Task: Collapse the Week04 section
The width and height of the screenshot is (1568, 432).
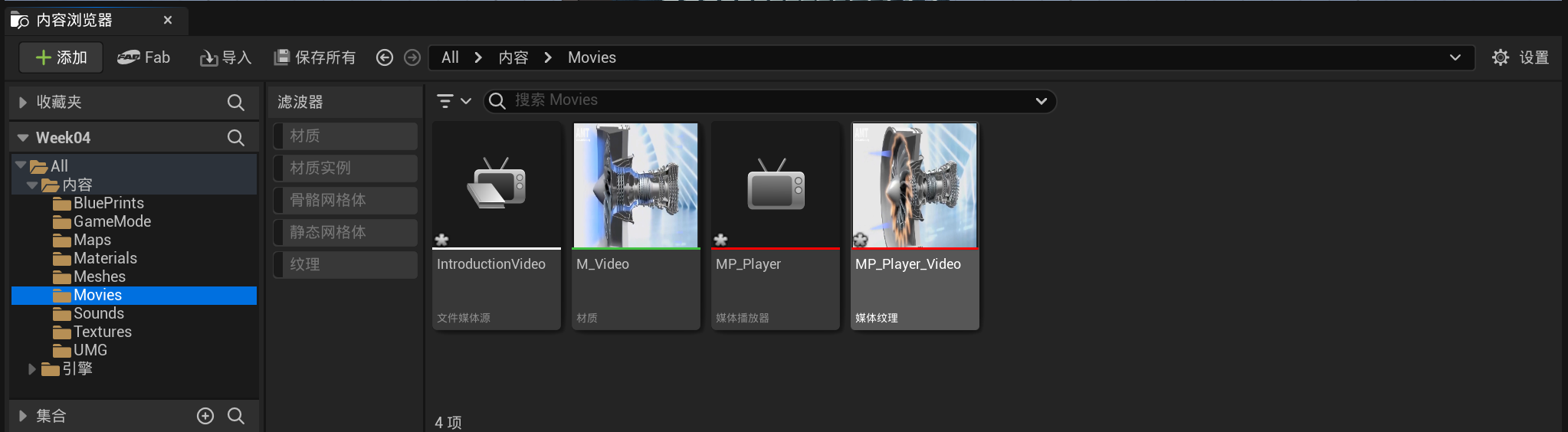Action: click(x=23, y=138)
